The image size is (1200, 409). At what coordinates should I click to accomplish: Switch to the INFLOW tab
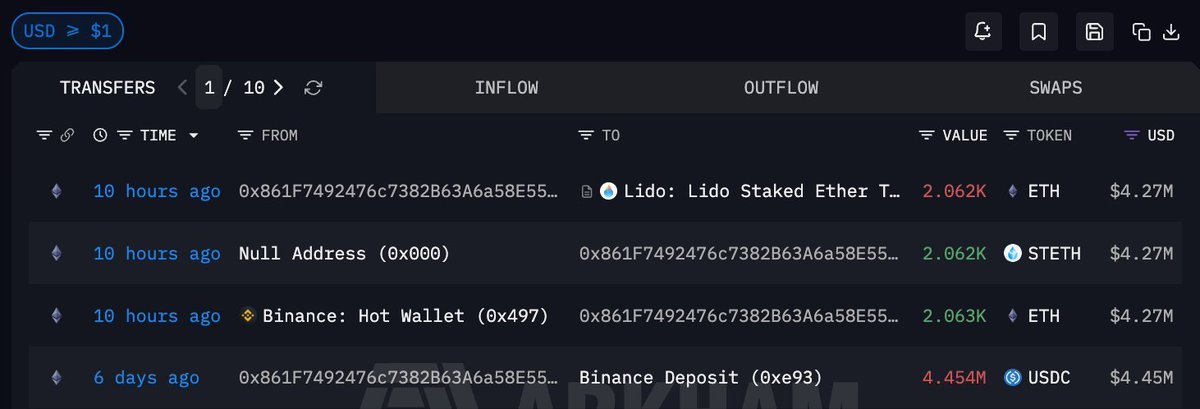tap(506, 88)
